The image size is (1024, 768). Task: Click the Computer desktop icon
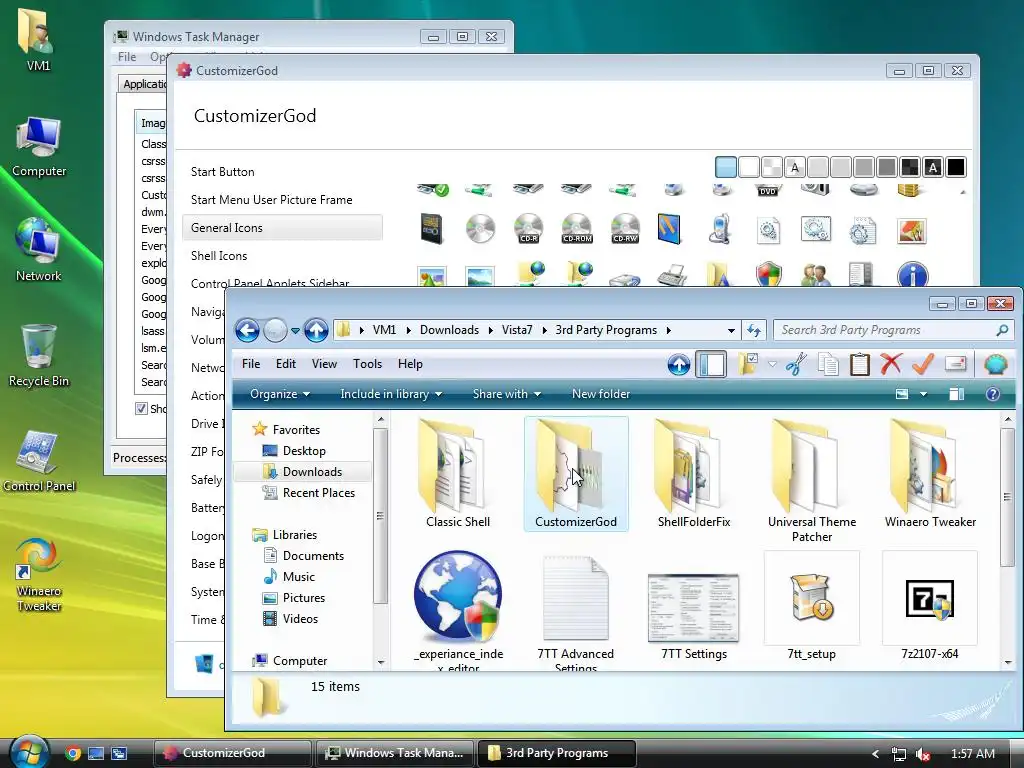(x=39, y=147)
